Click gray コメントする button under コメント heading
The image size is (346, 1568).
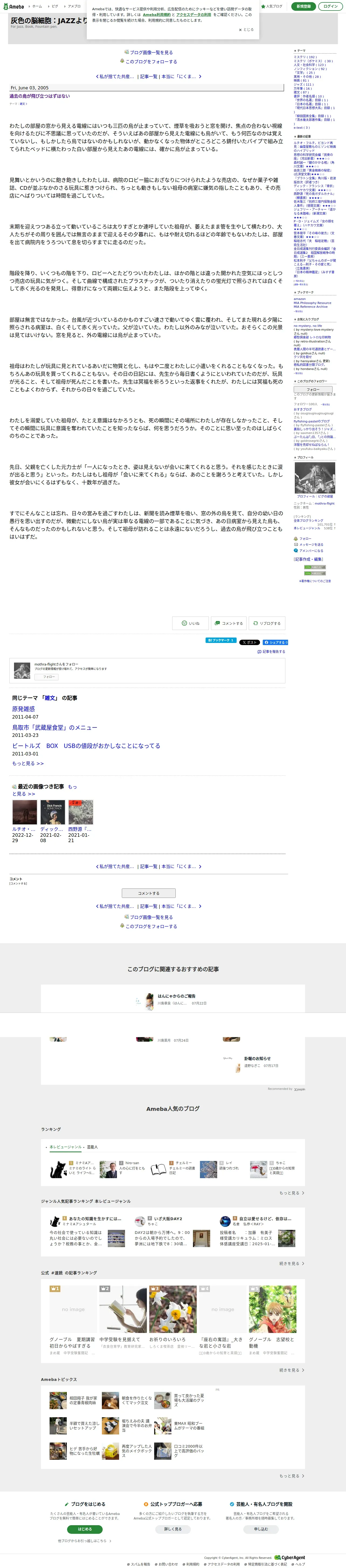tap(149, 893)
